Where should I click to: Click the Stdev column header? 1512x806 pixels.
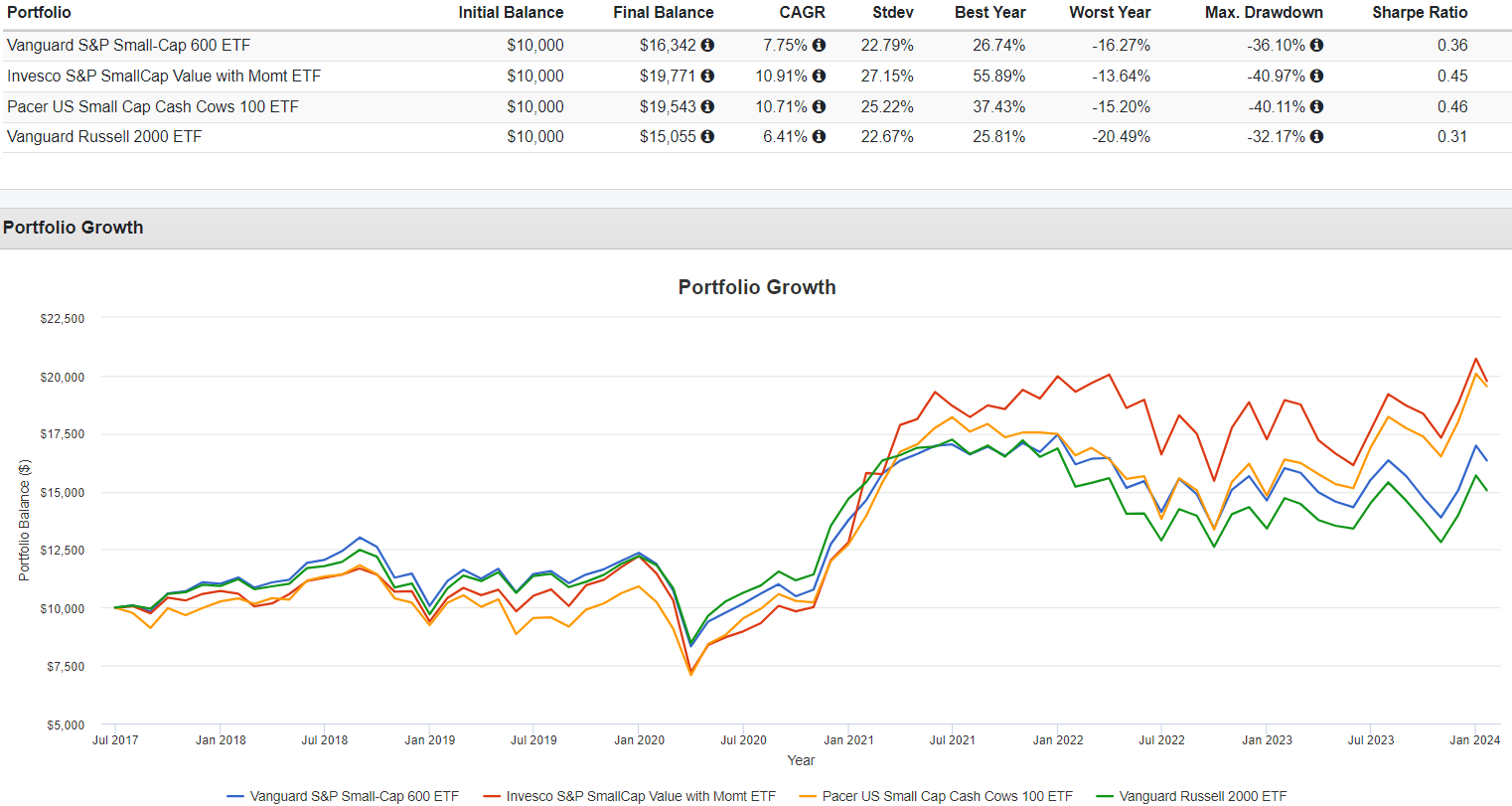point(893,12)
